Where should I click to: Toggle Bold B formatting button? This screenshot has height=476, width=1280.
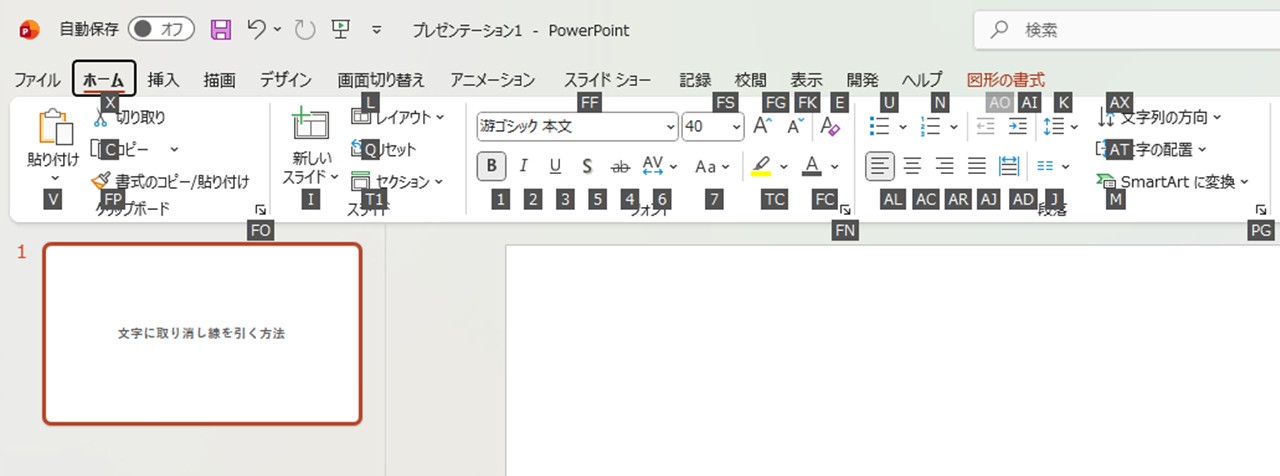(491, 166)
